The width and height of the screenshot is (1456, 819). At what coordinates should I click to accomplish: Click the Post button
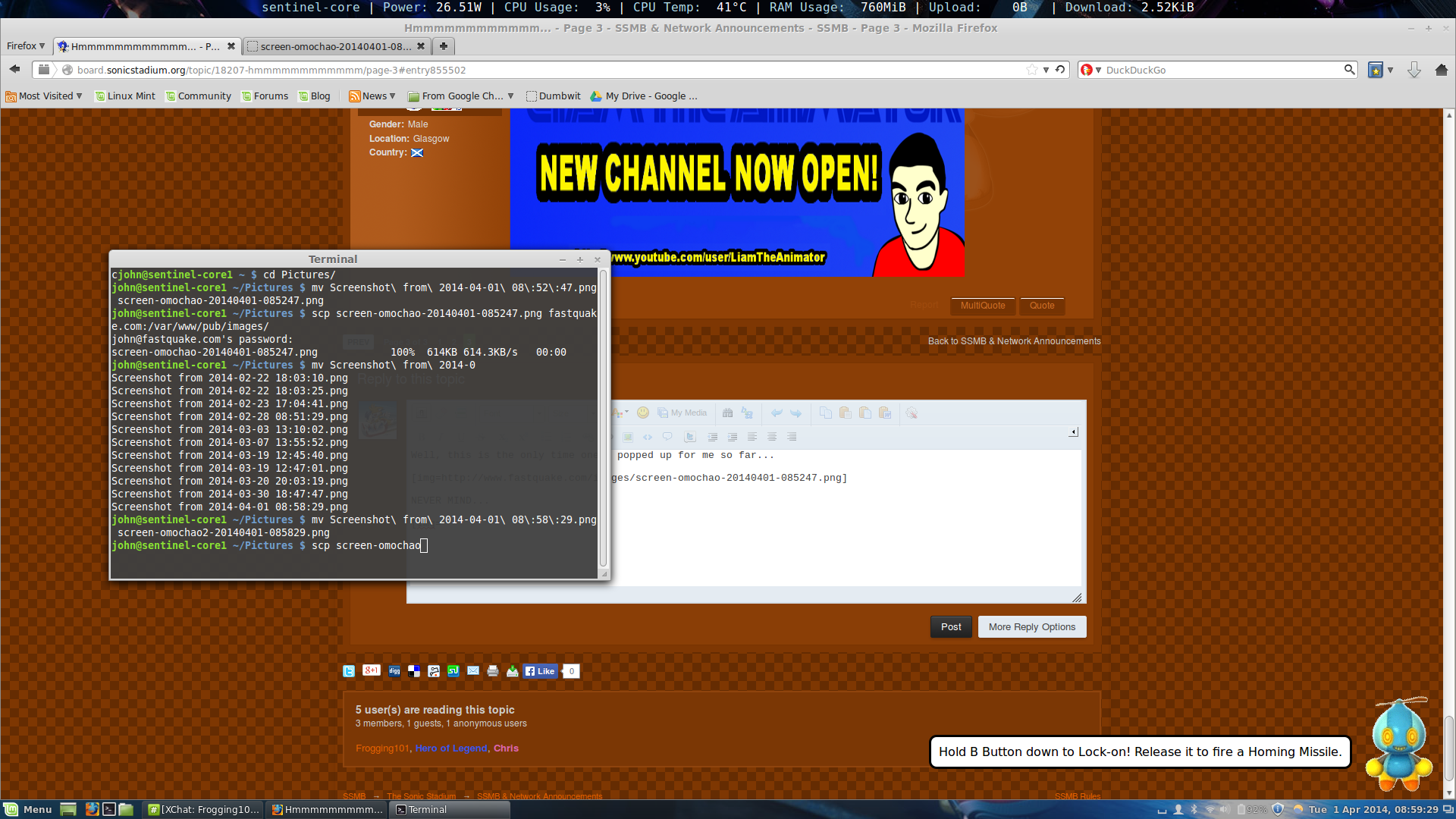[951, 627]
